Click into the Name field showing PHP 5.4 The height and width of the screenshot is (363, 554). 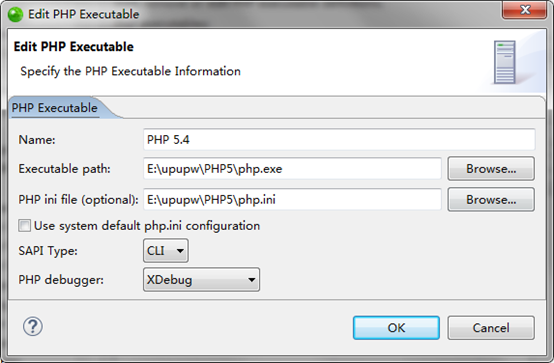(339, 140)
